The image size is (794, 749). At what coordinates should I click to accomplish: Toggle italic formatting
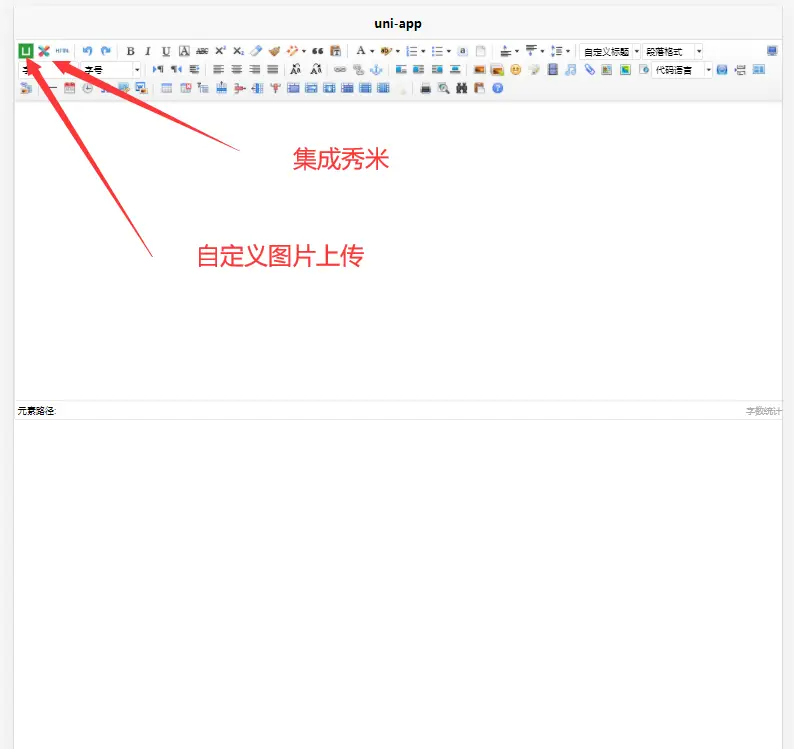(x=148, y=51)
